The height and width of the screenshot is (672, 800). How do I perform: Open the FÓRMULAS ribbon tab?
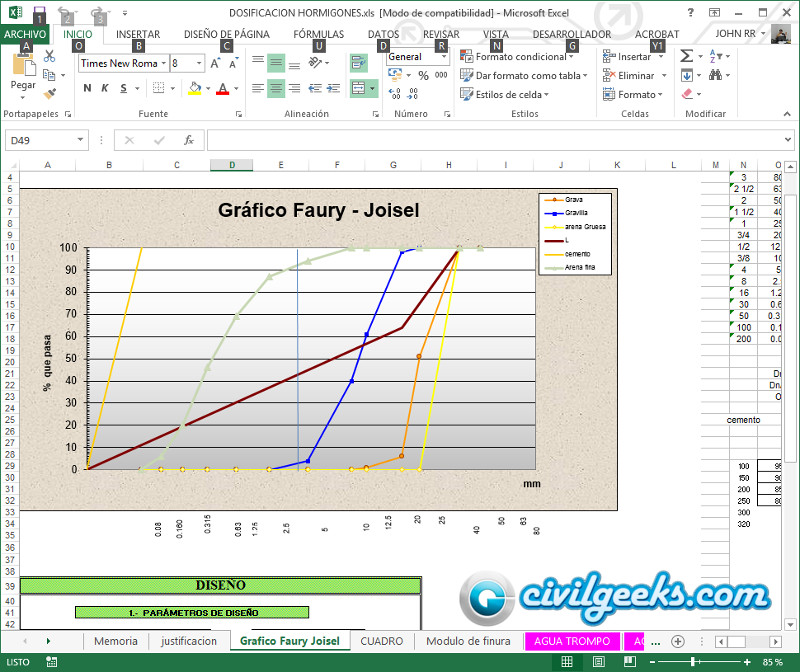[x=318, y=34]
